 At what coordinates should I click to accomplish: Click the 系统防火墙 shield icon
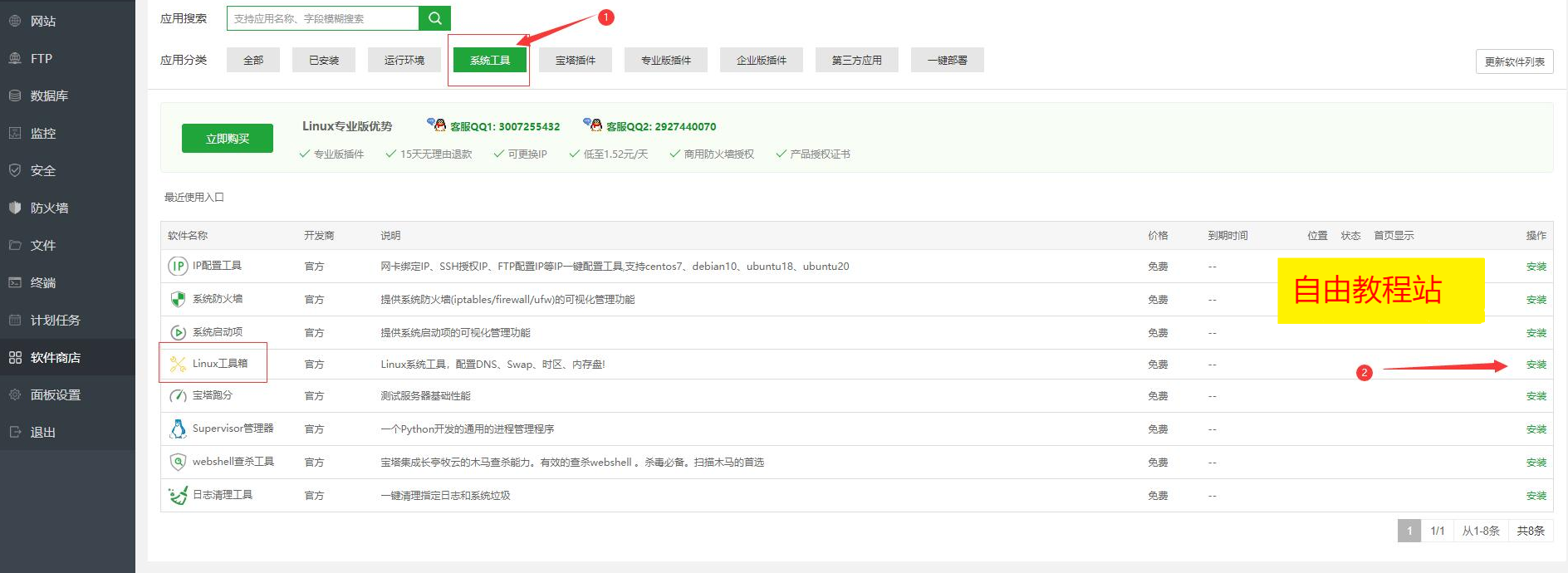coord(178,299)
